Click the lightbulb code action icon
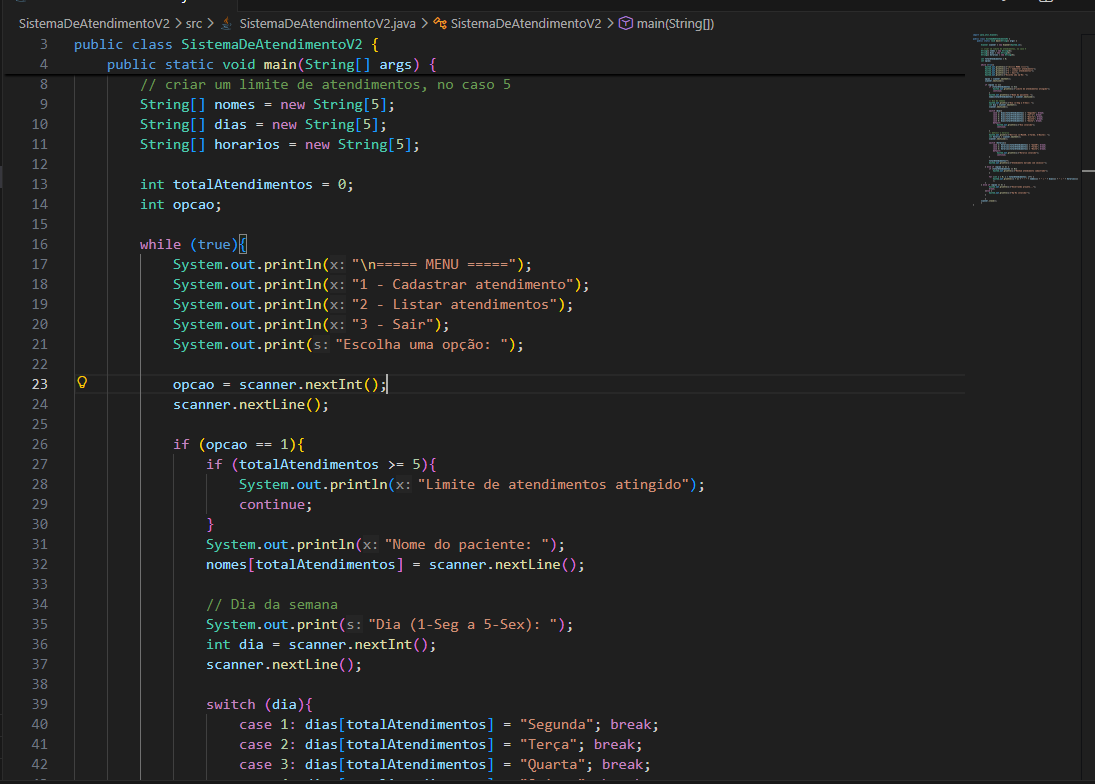The height and width of the screenshot is (784, 1095). (83, 383)
